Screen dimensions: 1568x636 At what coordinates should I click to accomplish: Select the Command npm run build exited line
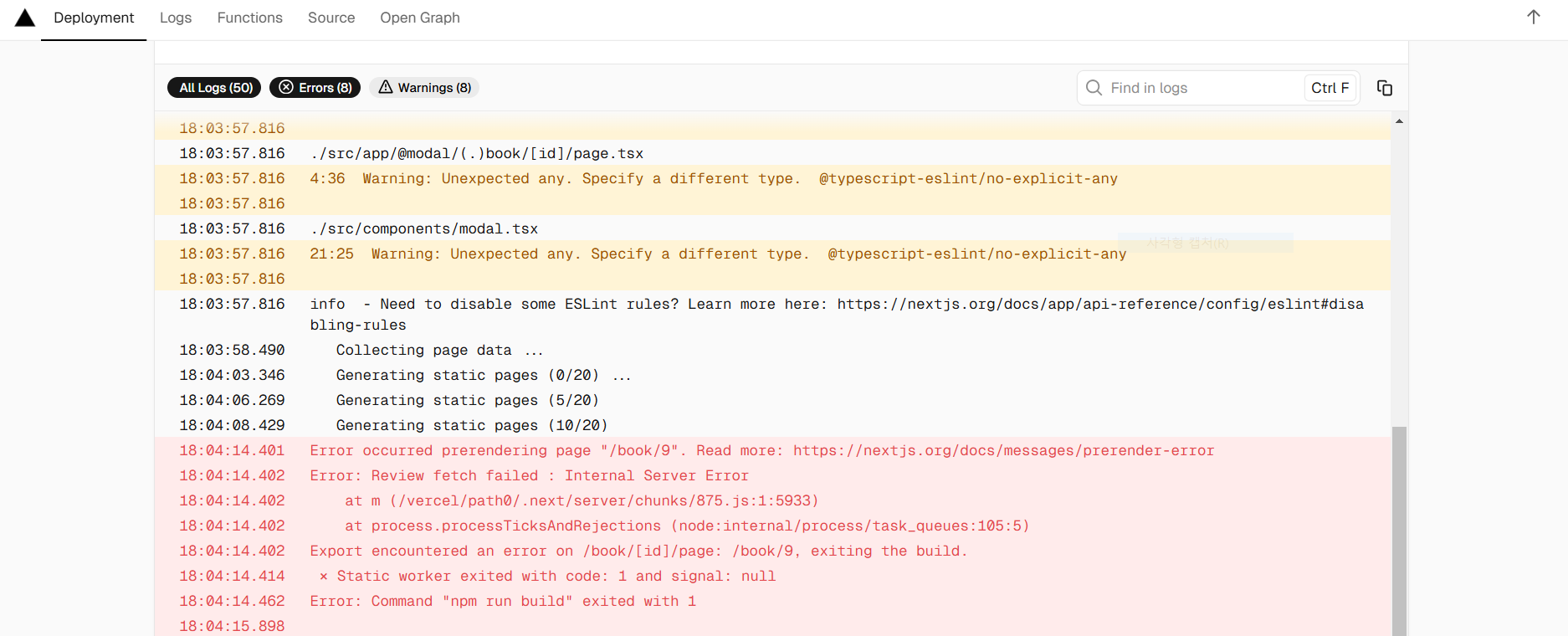coord(772,601)
